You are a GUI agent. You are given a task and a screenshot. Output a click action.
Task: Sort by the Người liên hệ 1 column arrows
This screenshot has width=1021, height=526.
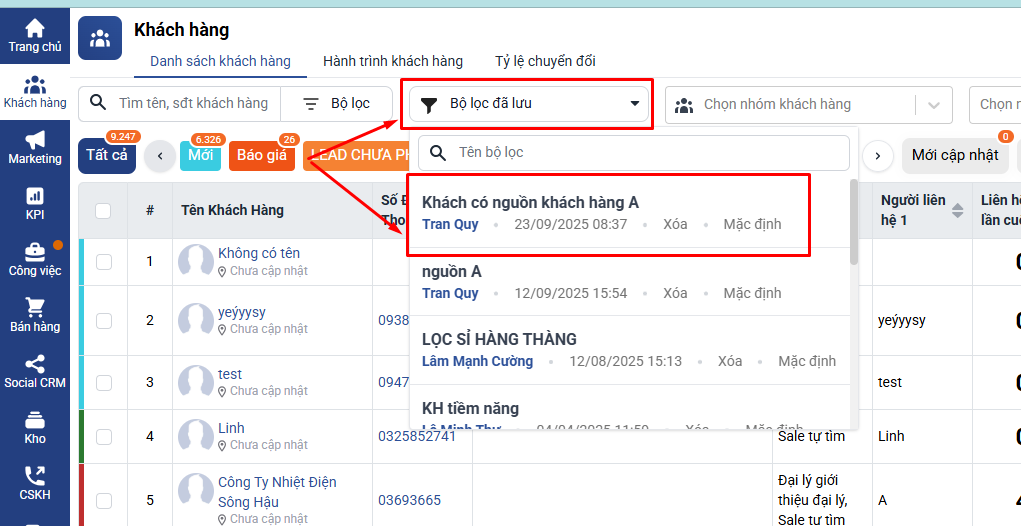[957, 210]
